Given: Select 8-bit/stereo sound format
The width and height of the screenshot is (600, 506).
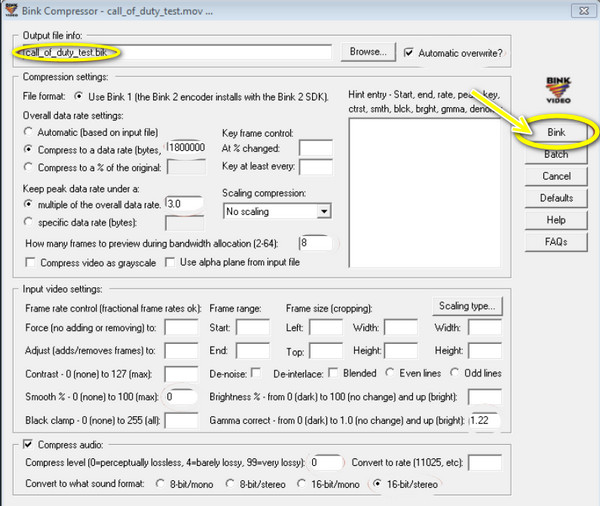Looking at the screenshot, I should pyautogui.click(x=230, y=484).
